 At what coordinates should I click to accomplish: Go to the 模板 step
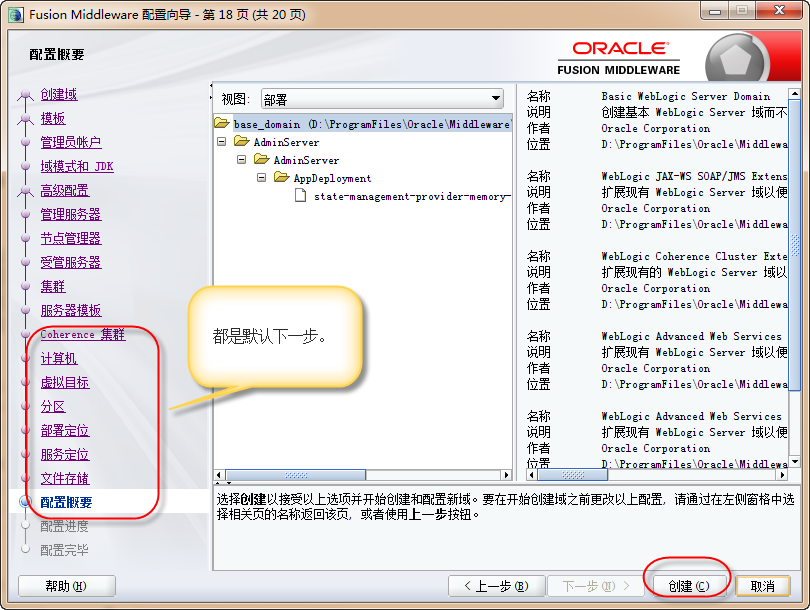point(53,119)
